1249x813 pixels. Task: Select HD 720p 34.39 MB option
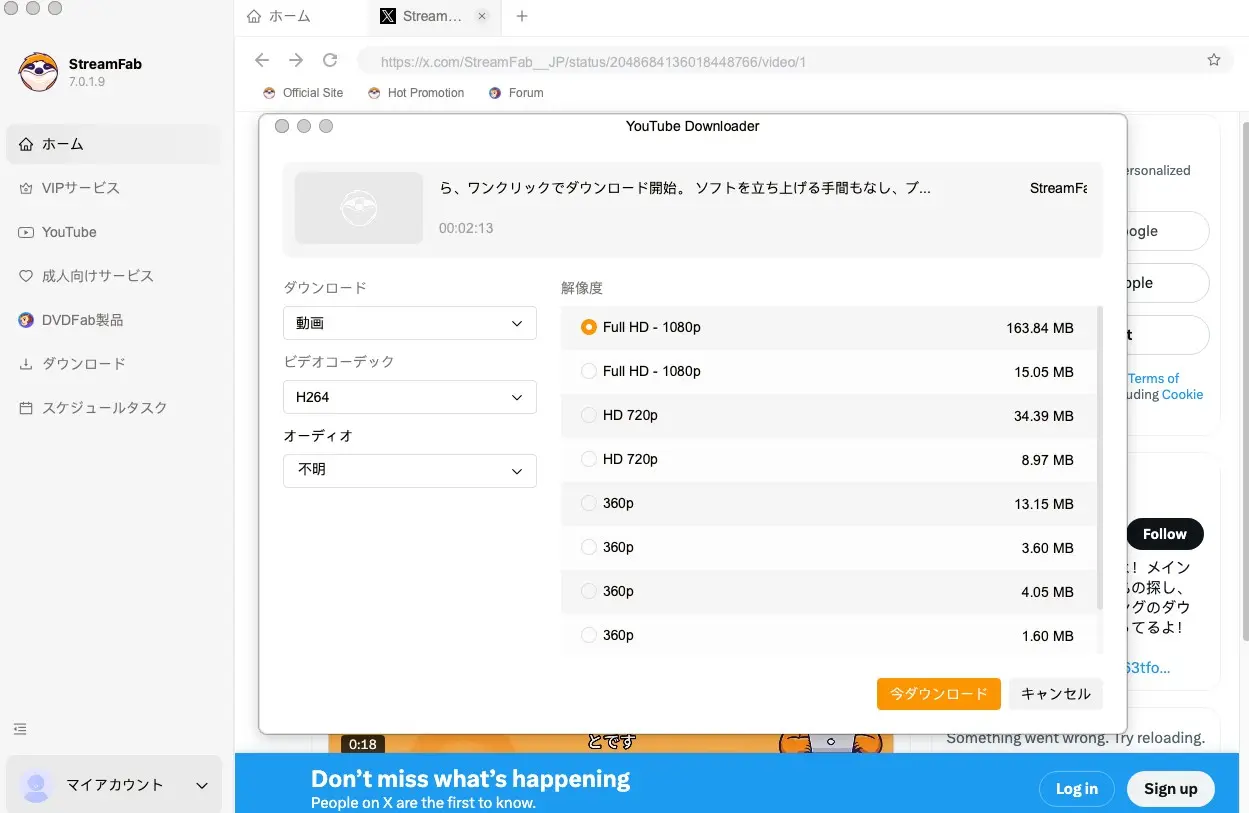[x=828, y=415]
